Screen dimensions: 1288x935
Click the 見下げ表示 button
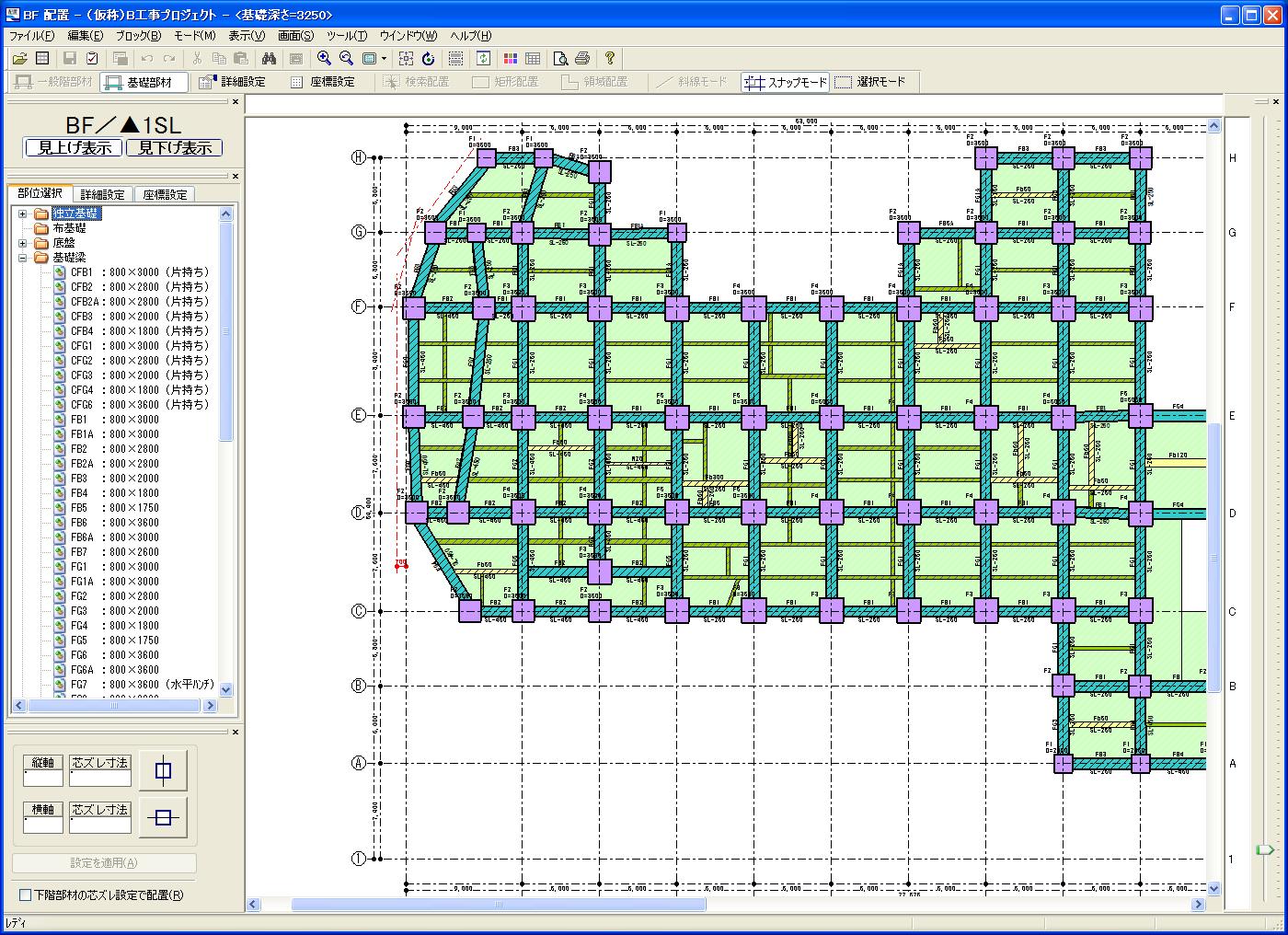click(175, 147)
